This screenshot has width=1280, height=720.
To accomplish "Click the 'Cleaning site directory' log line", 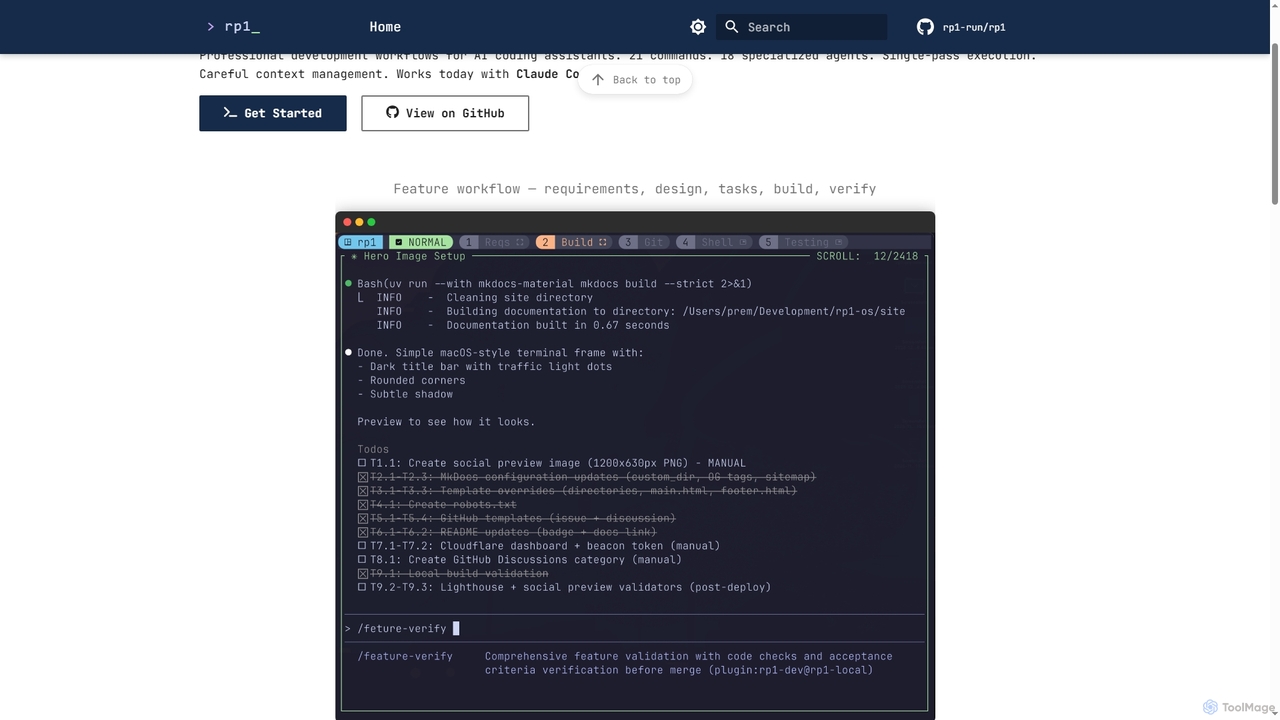I will click(519, 297).
